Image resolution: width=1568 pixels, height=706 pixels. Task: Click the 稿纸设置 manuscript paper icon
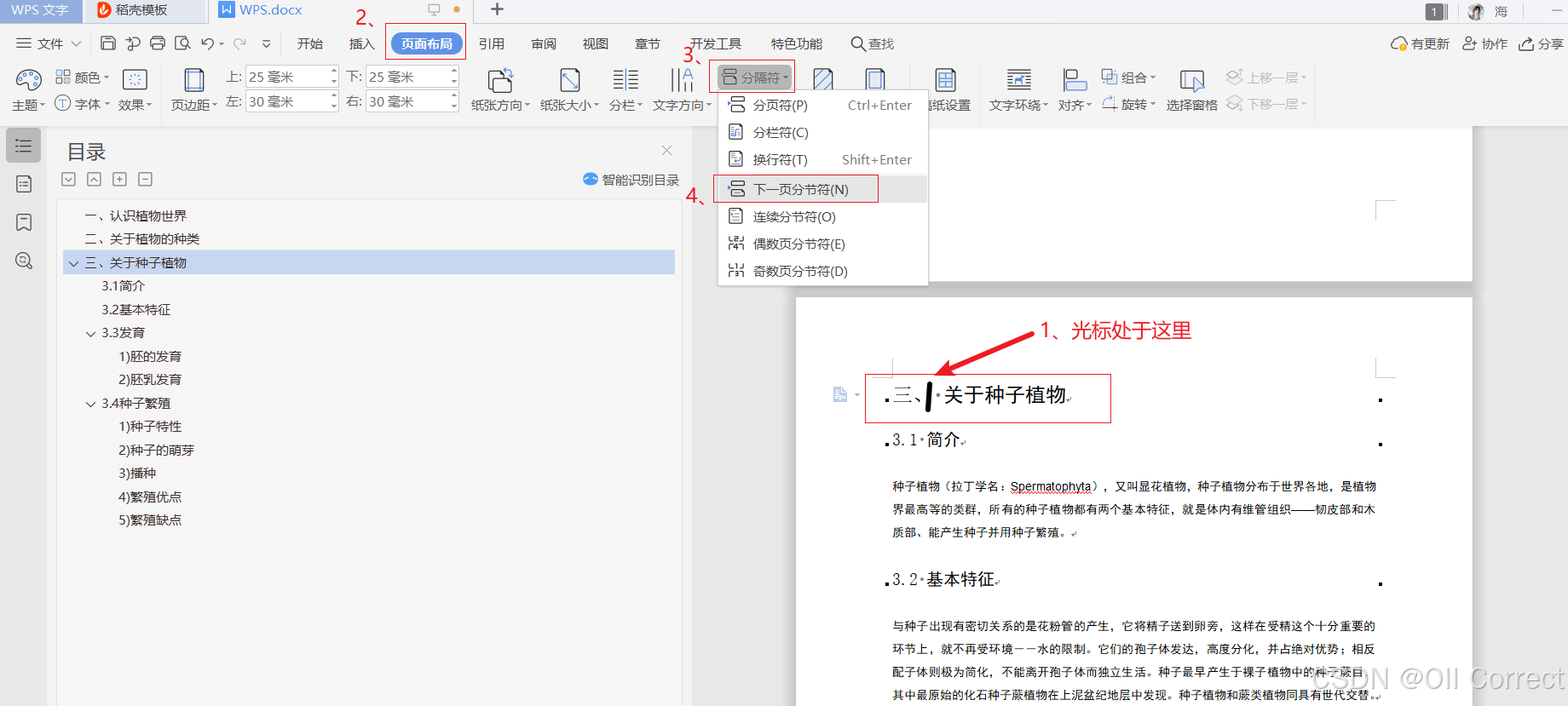(945, 80)
